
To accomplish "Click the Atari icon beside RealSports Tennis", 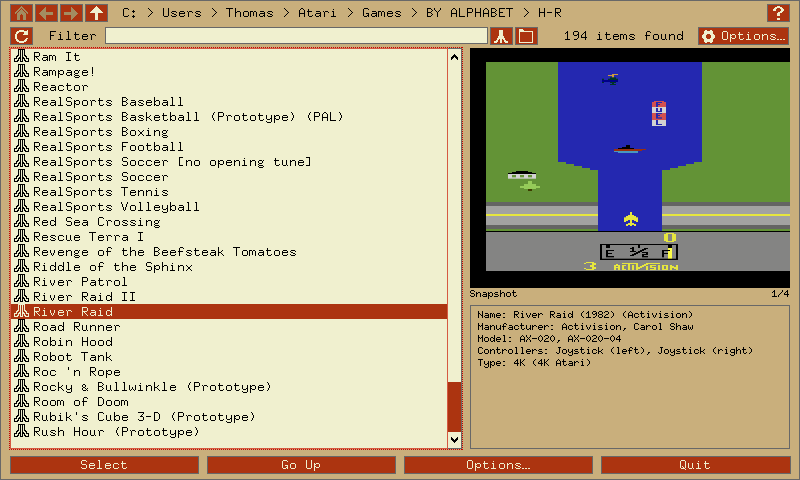I will click(21, 191).
